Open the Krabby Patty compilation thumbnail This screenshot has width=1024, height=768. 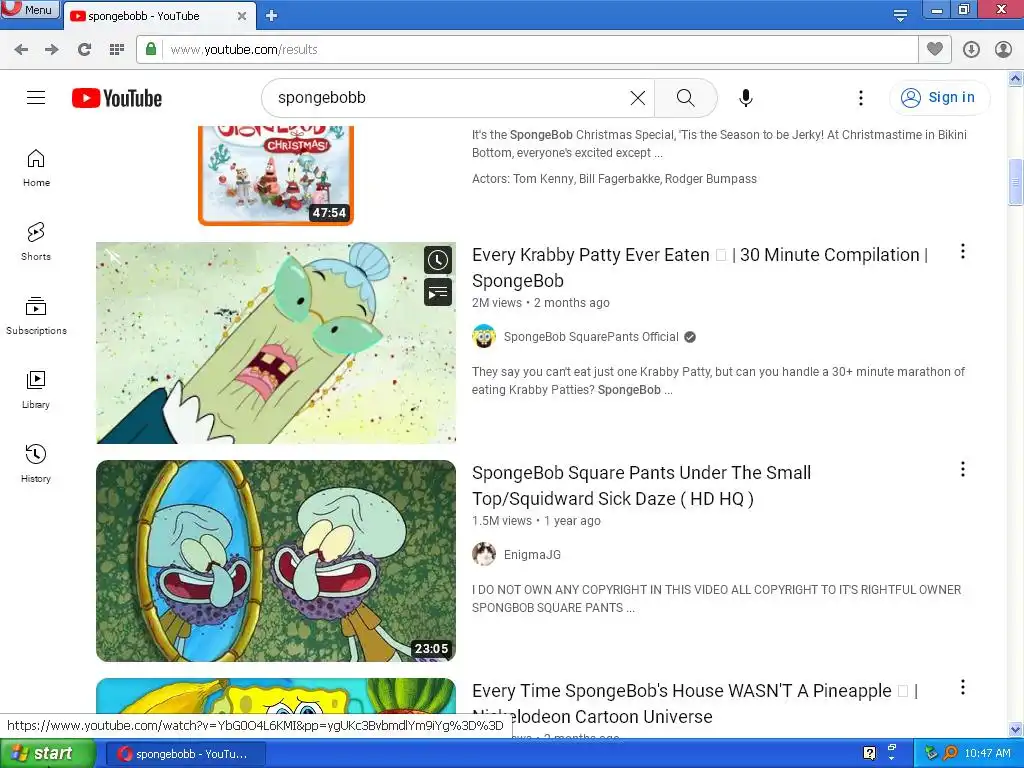pyautogui.click(x=276, y=343)
